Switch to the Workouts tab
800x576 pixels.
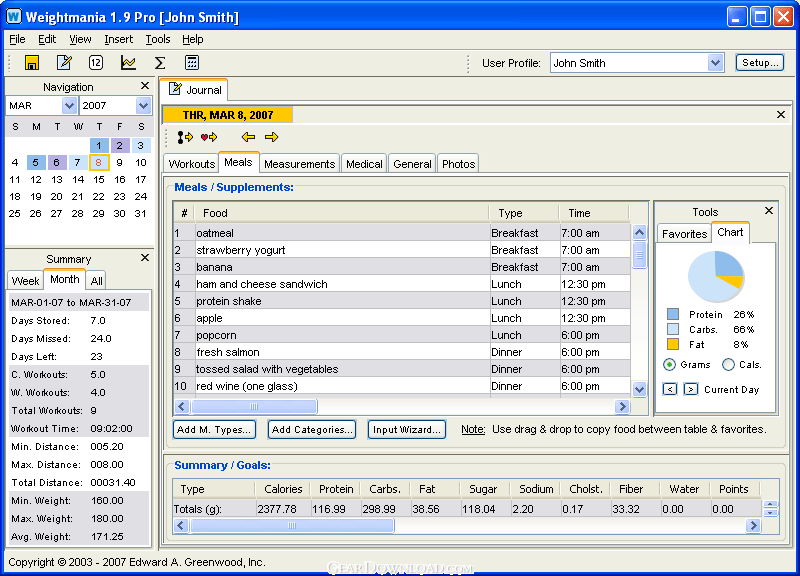point(192,164)
